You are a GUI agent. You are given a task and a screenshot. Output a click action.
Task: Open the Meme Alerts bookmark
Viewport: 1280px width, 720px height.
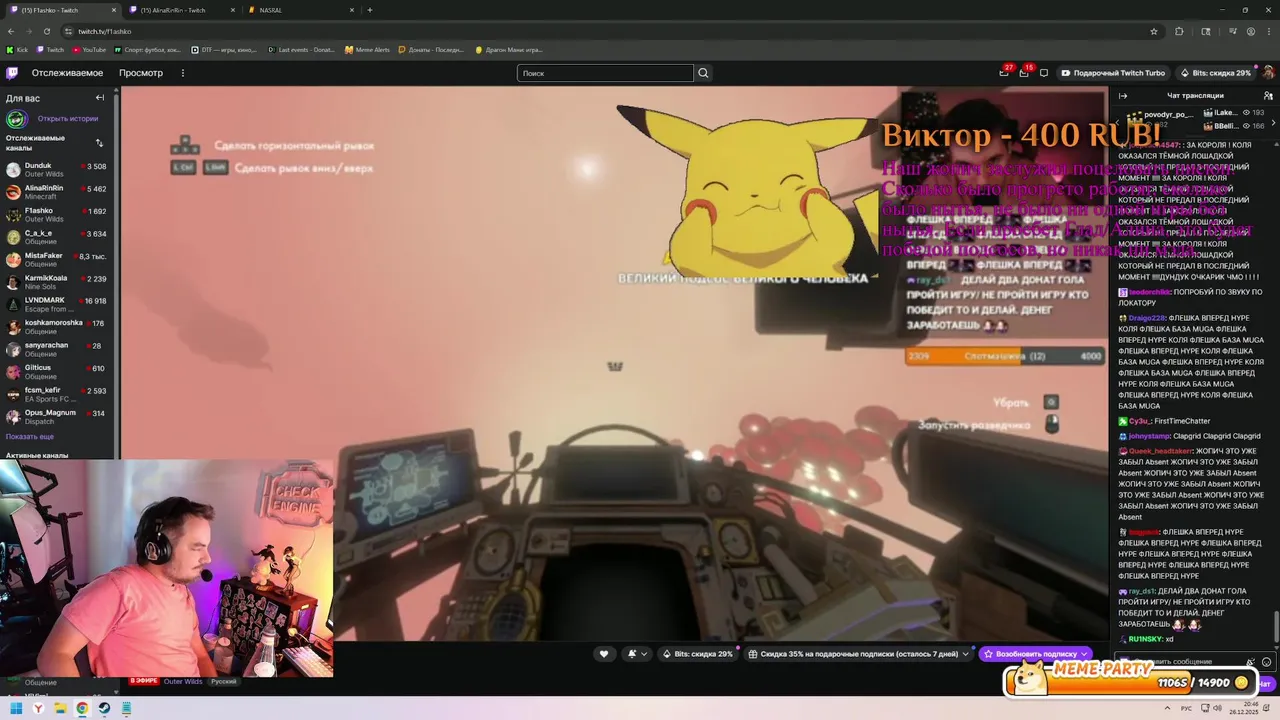367,49
